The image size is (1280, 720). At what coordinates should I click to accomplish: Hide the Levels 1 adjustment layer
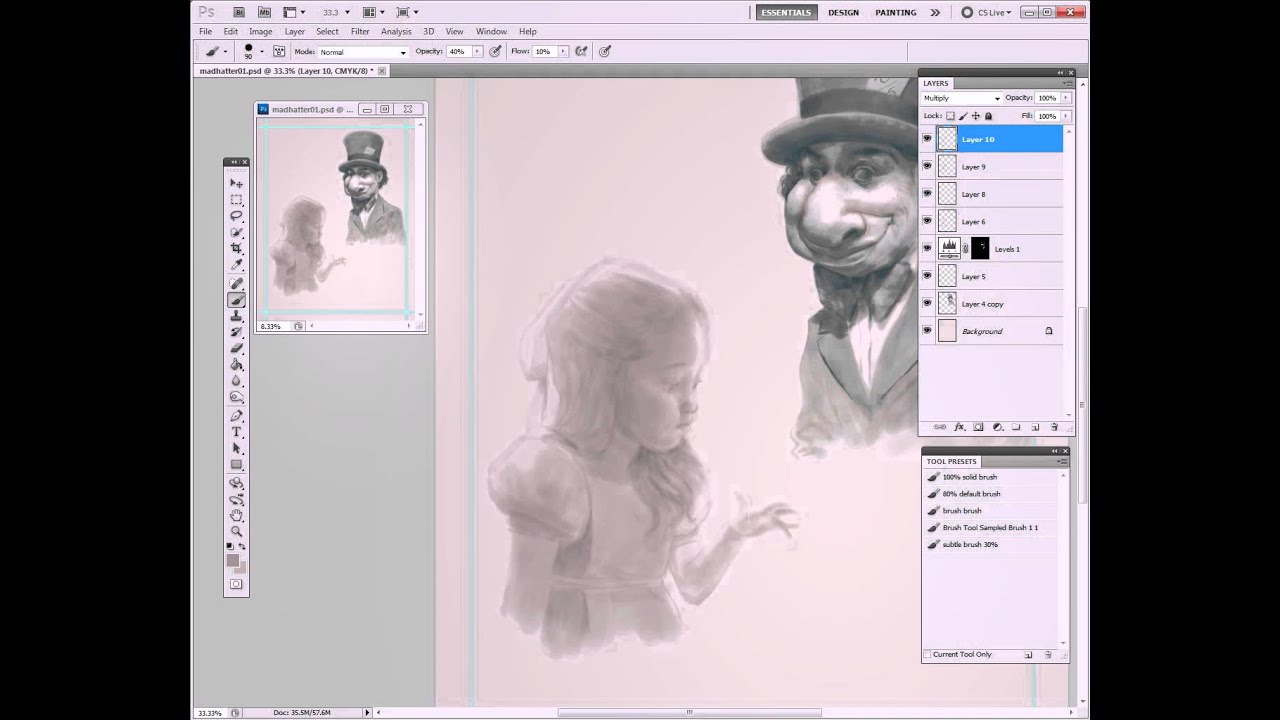(927, 249)
